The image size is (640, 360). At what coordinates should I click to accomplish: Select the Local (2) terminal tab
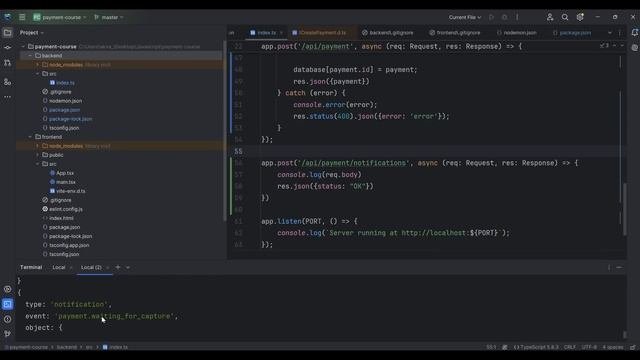click(91, 268)
